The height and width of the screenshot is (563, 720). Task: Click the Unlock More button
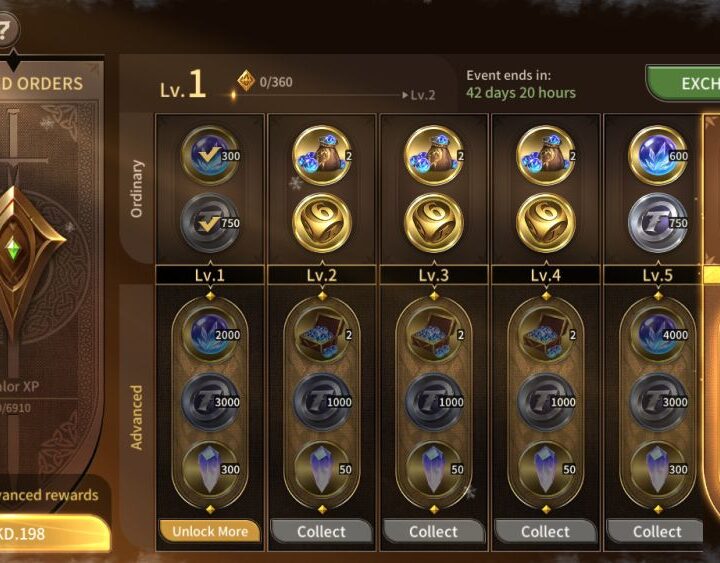(x=210, y=531)
